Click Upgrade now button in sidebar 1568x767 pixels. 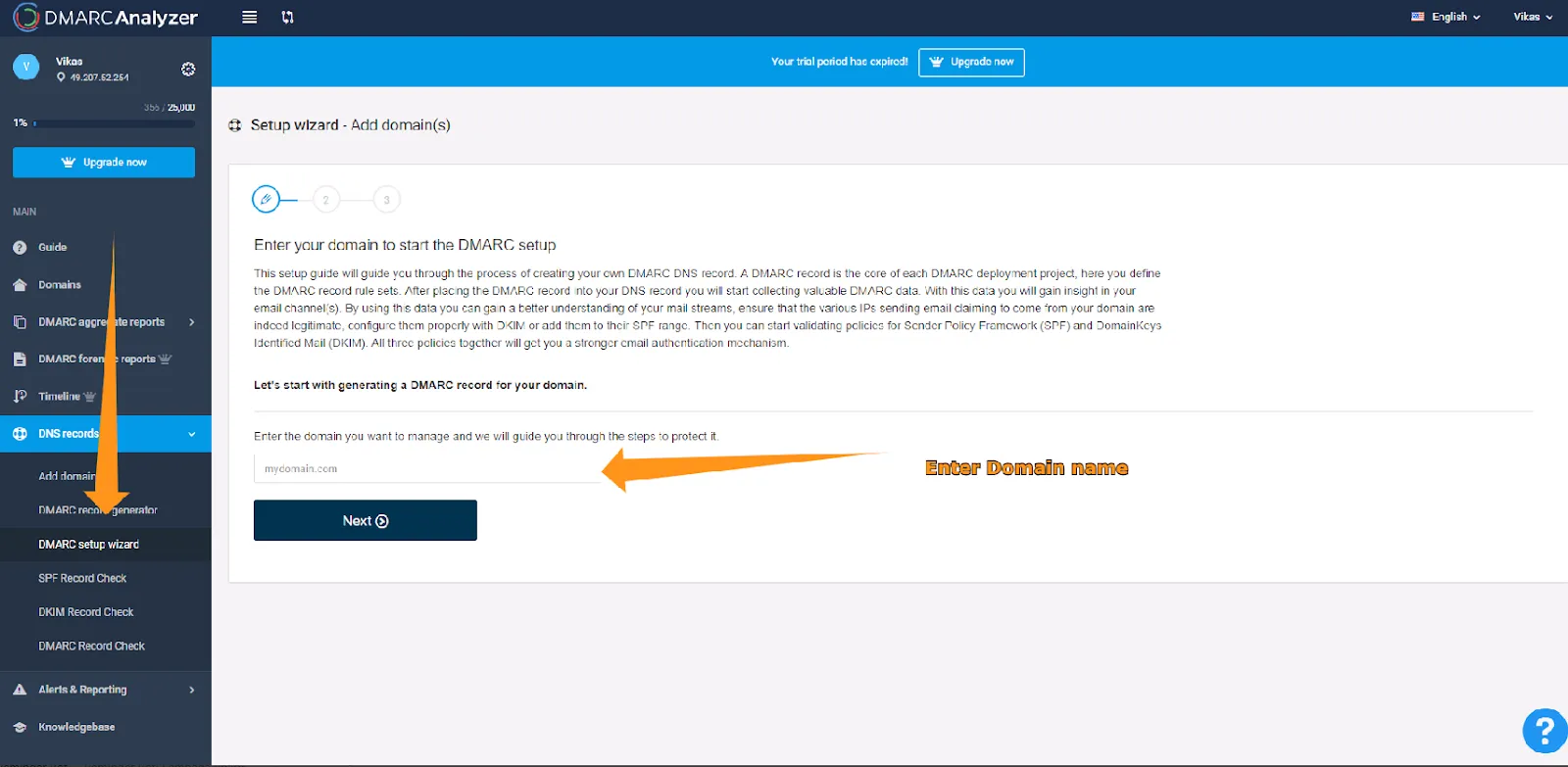click(x=104, y=163)
